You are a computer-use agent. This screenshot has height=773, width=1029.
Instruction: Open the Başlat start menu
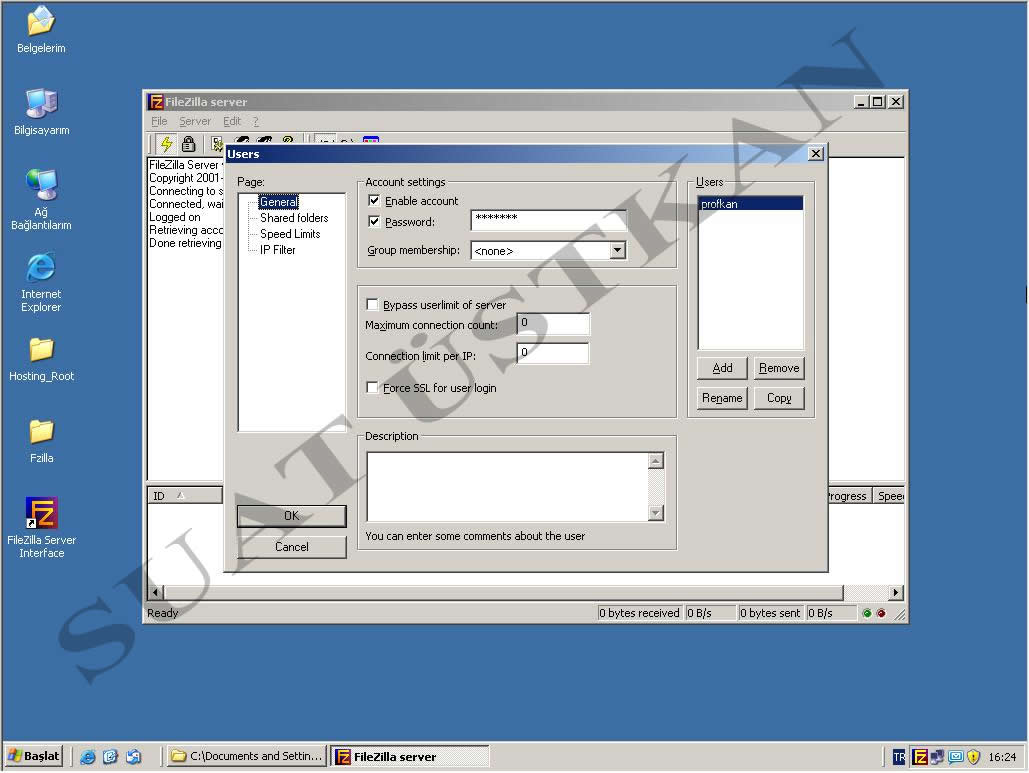[34, 756]
